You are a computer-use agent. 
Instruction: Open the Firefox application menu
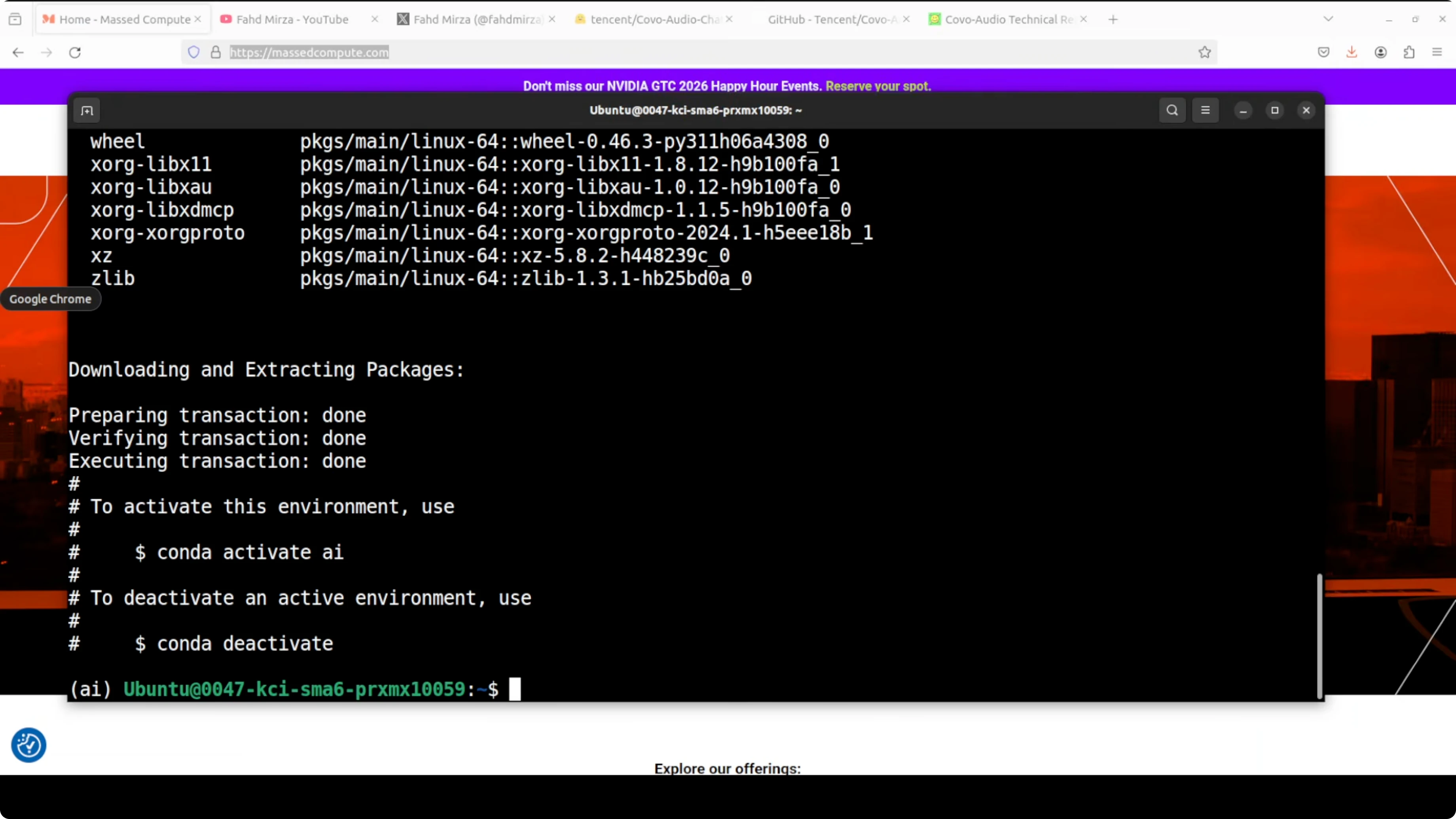point(1437,53)
